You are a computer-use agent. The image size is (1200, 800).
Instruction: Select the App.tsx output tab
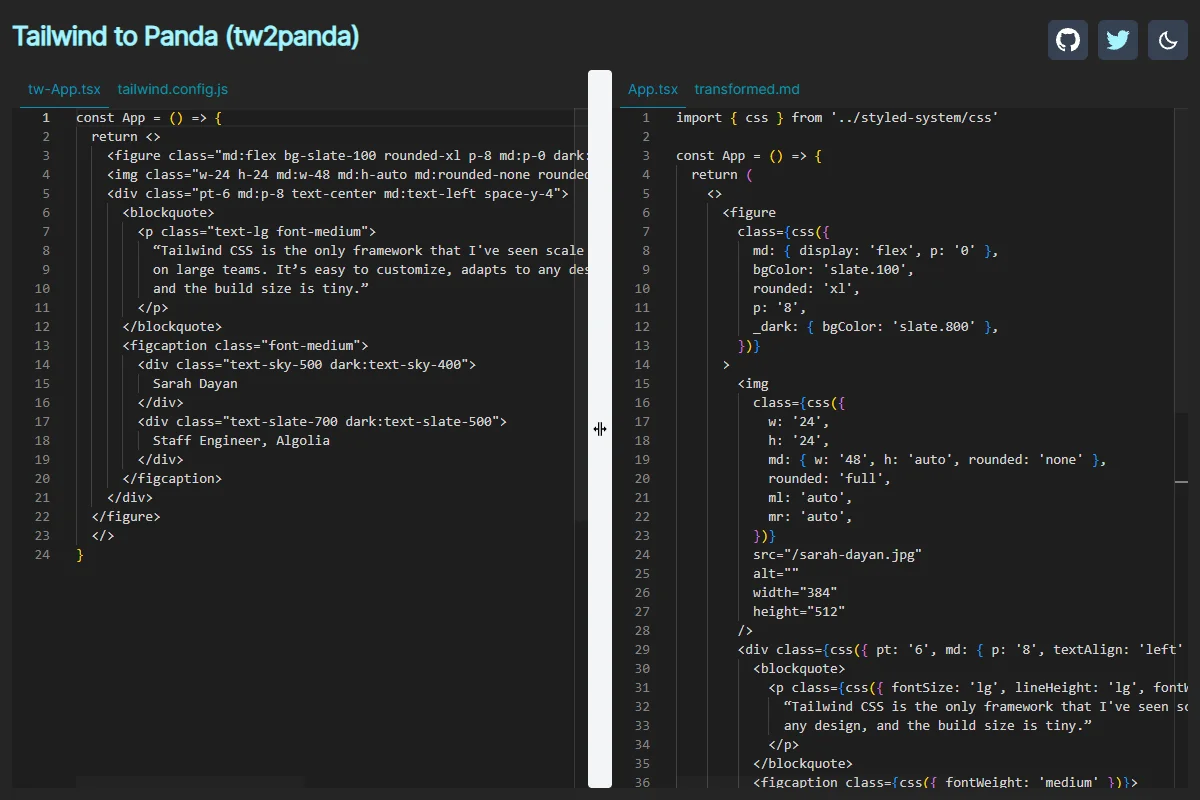click(653, 89)
